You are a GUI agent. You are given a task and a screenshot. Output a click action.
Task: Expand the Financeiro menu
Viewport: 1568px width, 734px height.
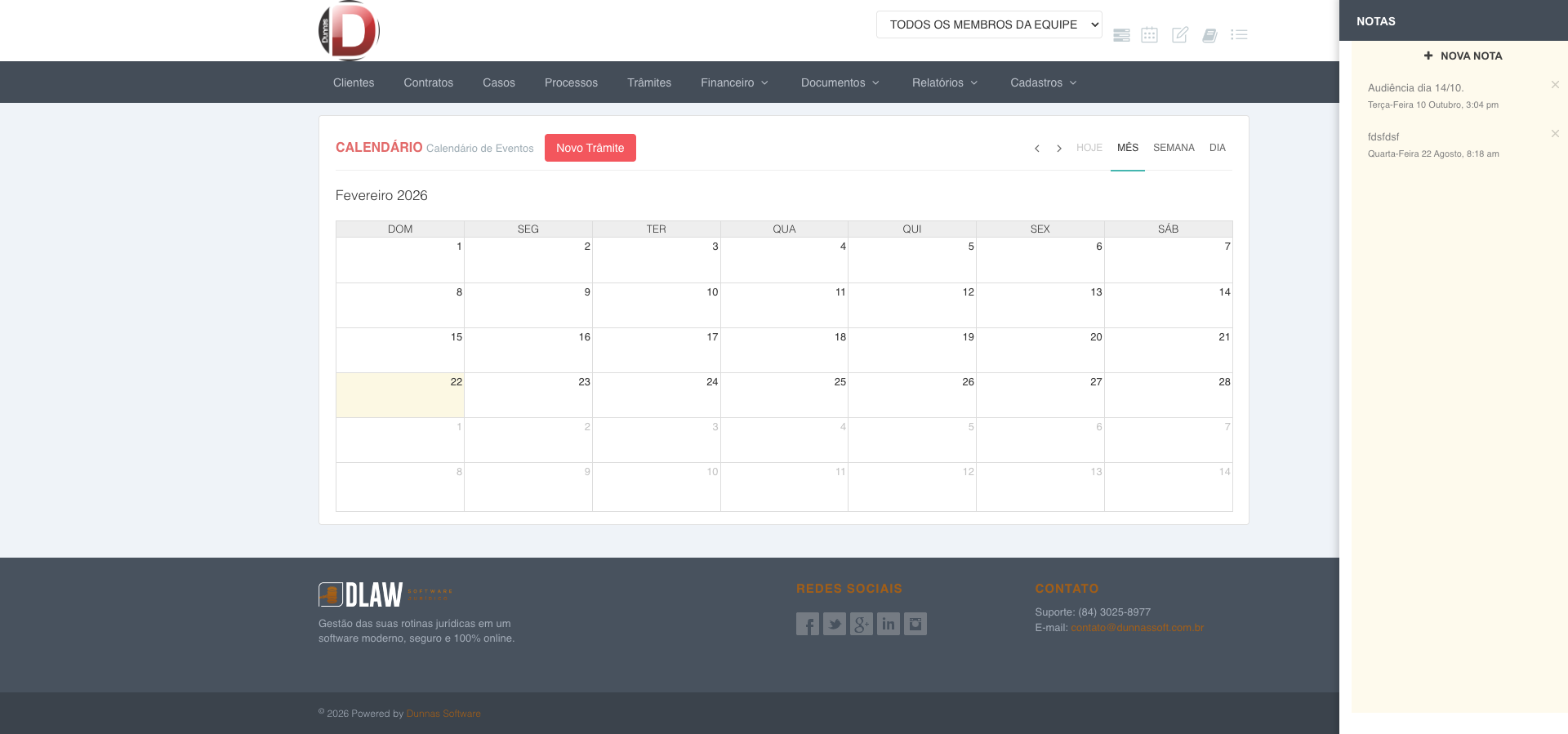point(734,82)
